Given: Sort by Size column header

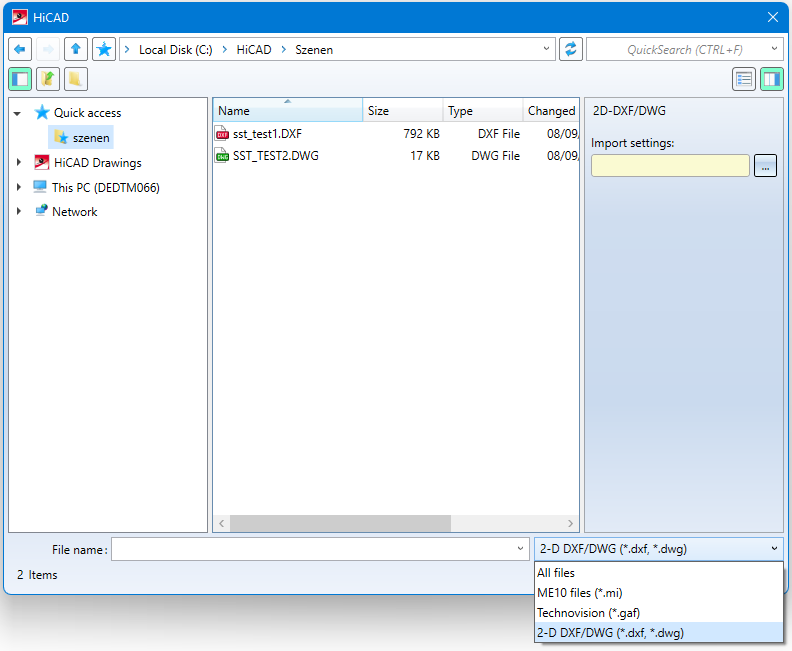Looking at the screenshot, I should tap(403, 110).
